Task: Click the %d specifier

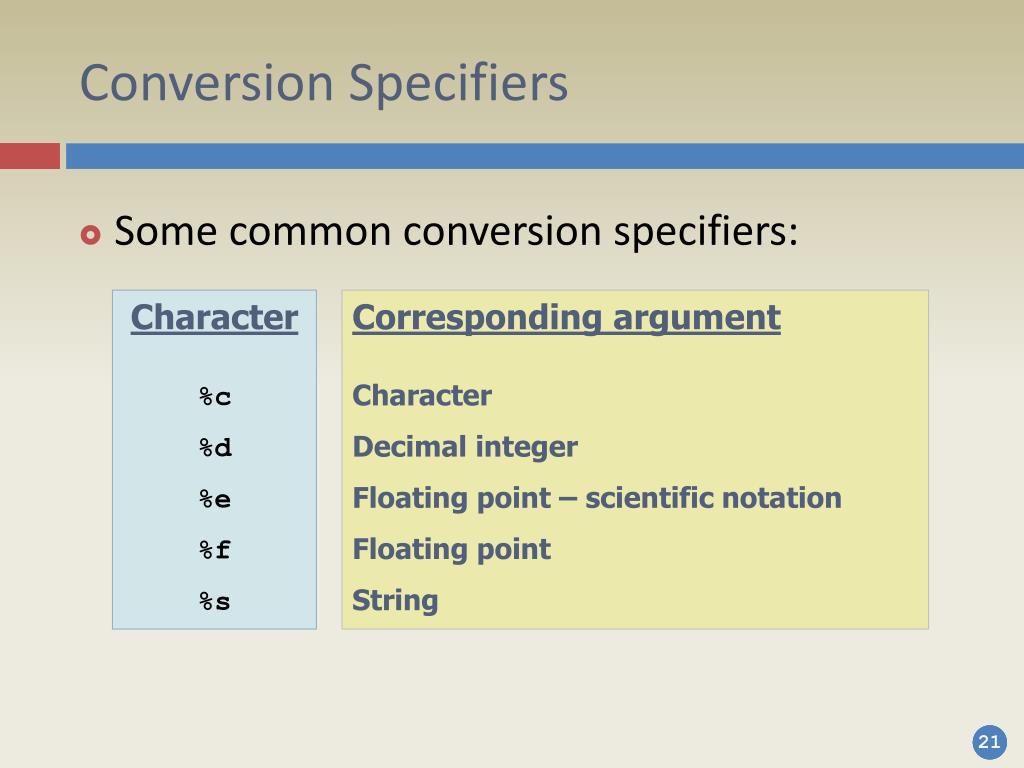Action: (x=215, y=448)
